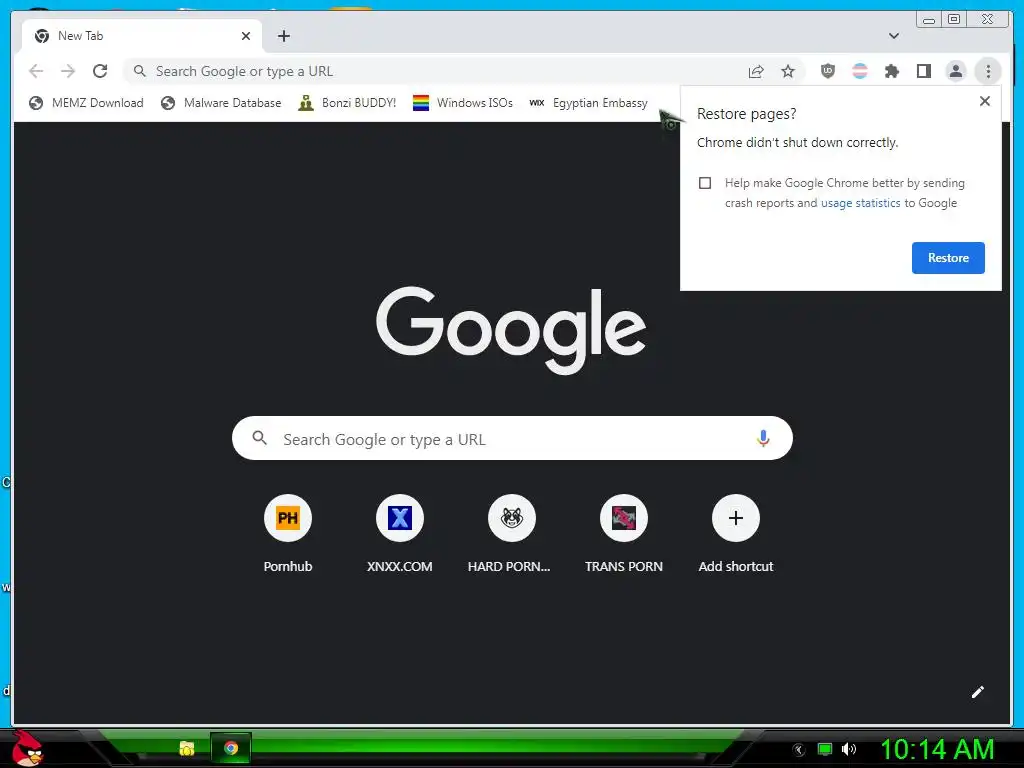The width and height of the screenshot is (1024, 768).
Task: Open the uBlock Origin shield extension
Action: pyautogui.click(x=827, y=71)
